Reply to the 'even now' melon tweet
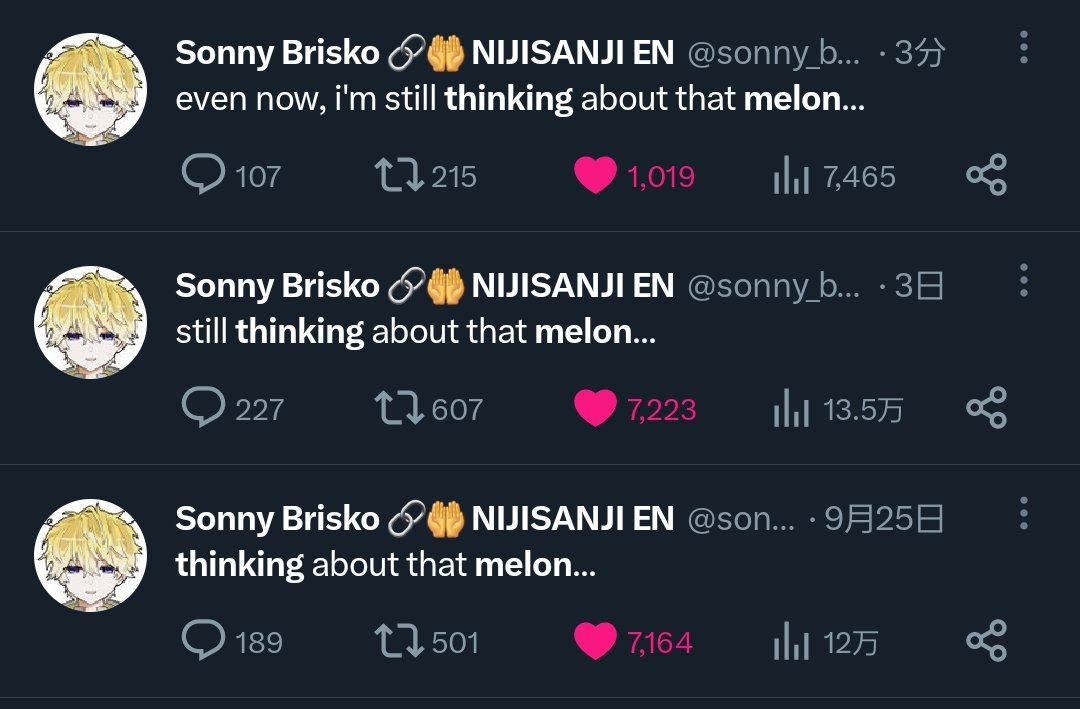 pyautogui.click(x=204, y=176)
